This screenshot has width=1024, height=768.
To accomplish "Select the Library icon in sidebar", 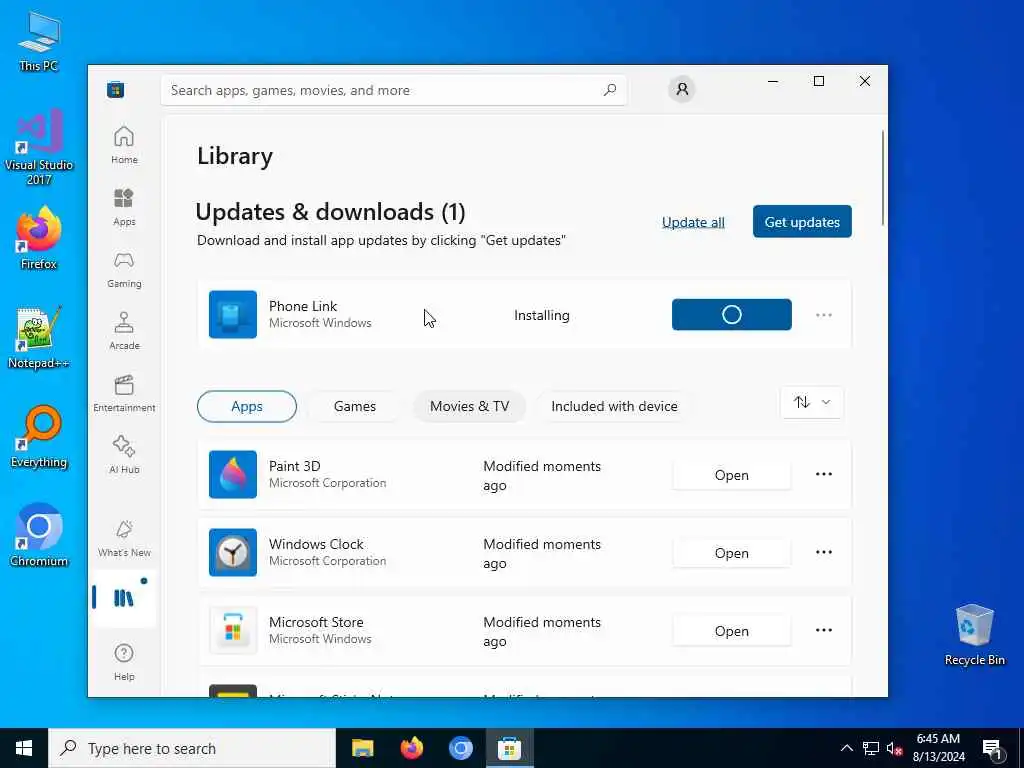I will (124, 598).
